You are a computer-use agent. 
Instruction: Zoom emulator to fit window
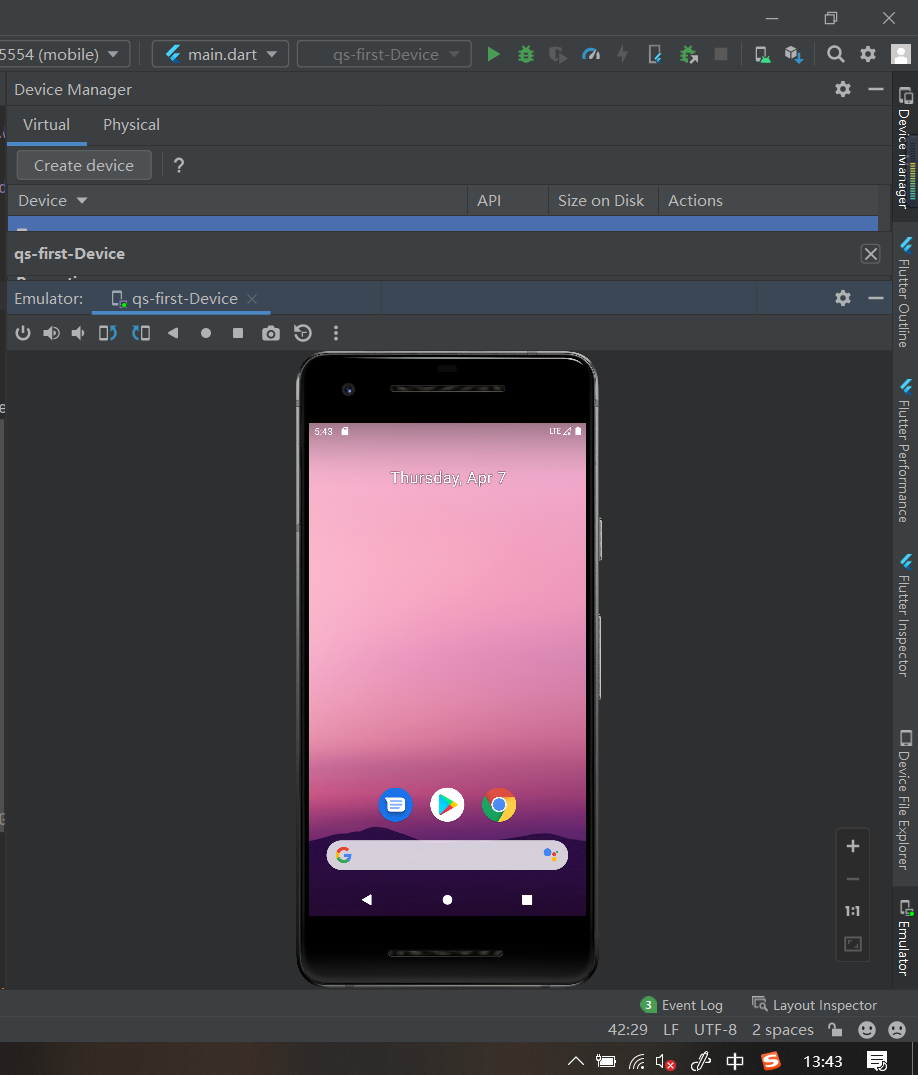853,944
